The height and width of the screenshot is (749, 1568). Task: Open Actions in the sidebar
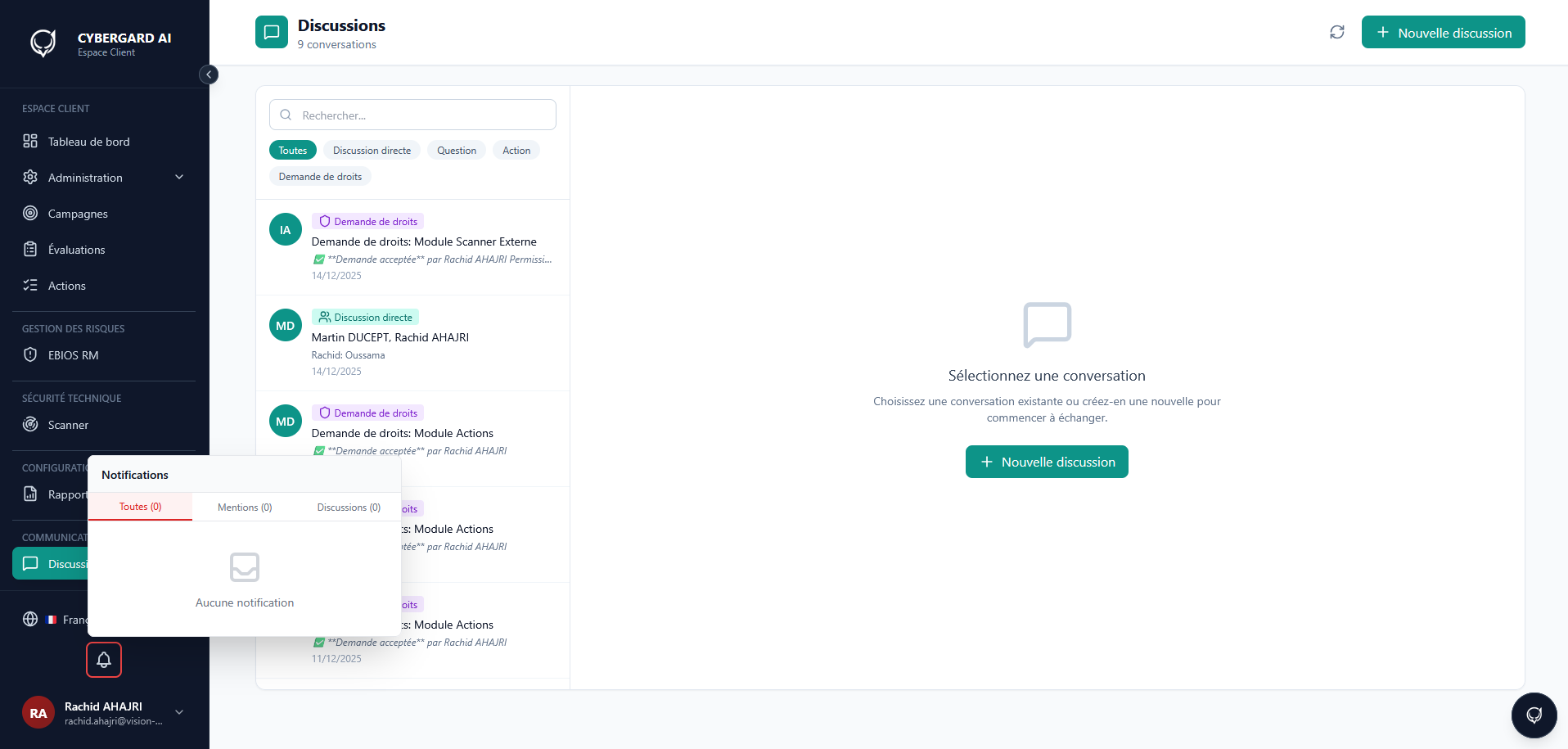[104, 286]
